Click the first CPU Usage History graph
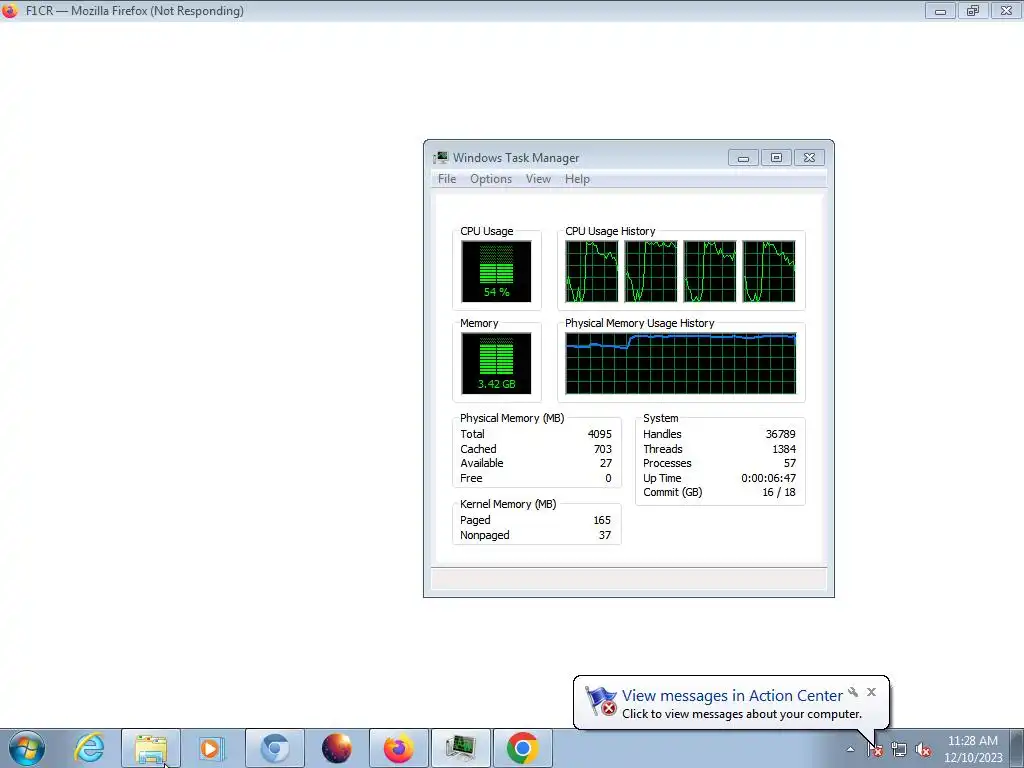Viewport: 1024px width, 768px height. pyautogui.click(x=592, y=271)
